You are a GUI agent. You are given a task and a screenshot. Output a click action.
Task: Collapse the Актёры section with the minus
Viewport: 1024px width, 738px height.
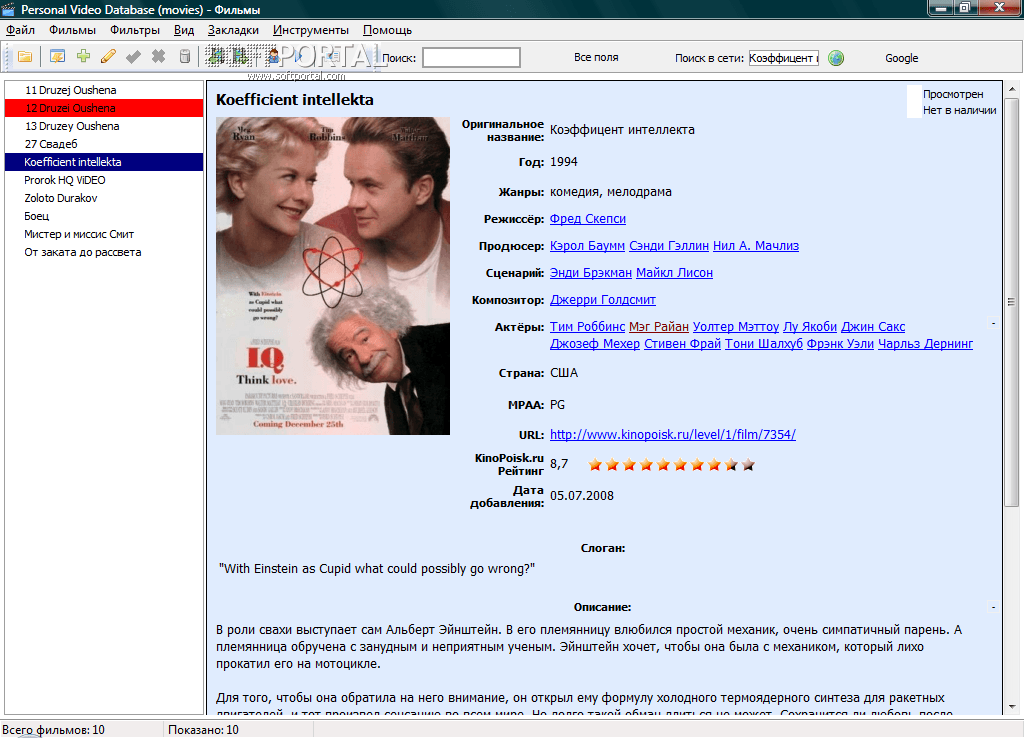pos(993,323)
